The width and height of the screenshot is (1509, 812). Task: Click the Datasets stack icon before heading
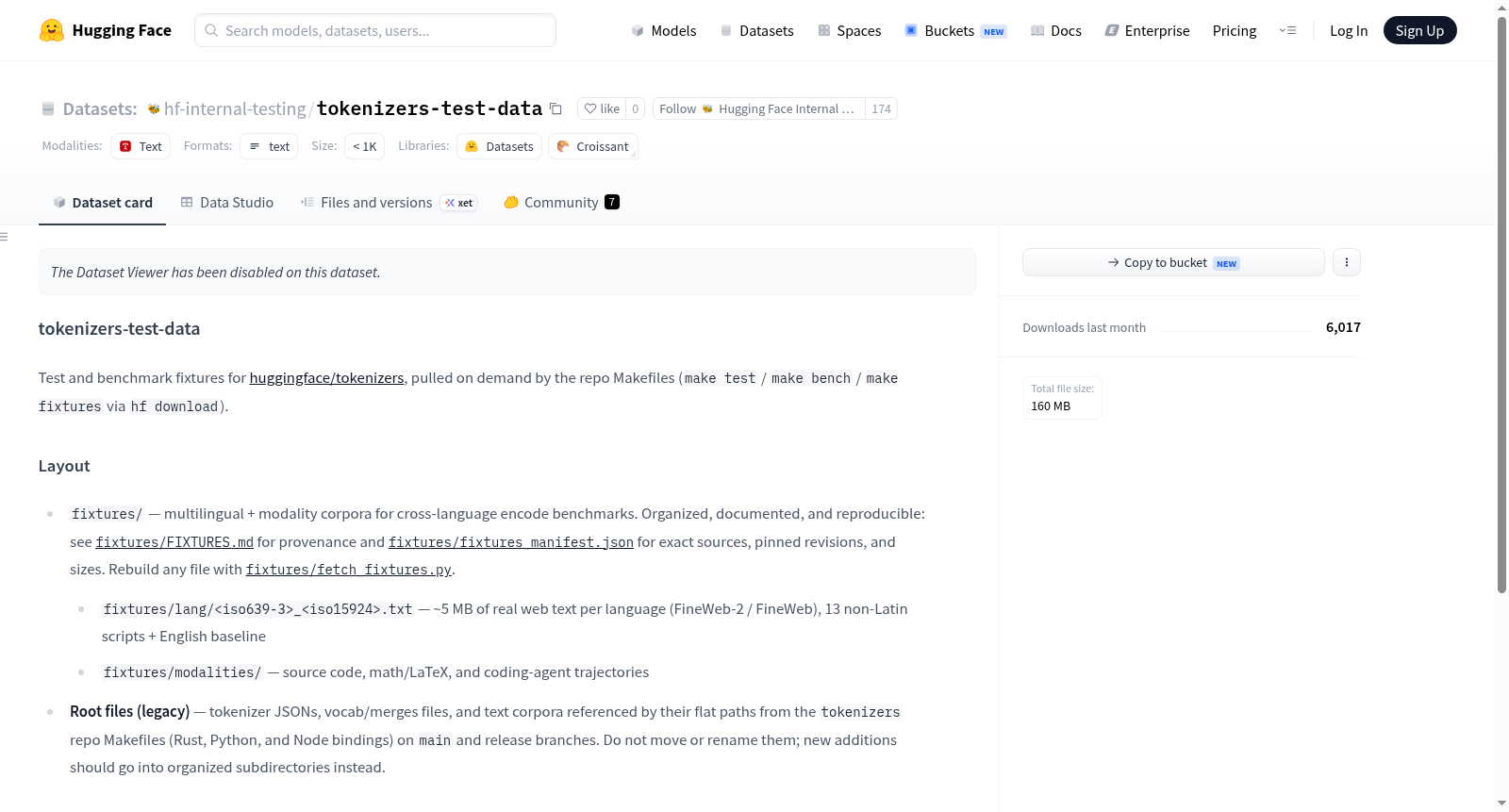click(x=48, y=109)
